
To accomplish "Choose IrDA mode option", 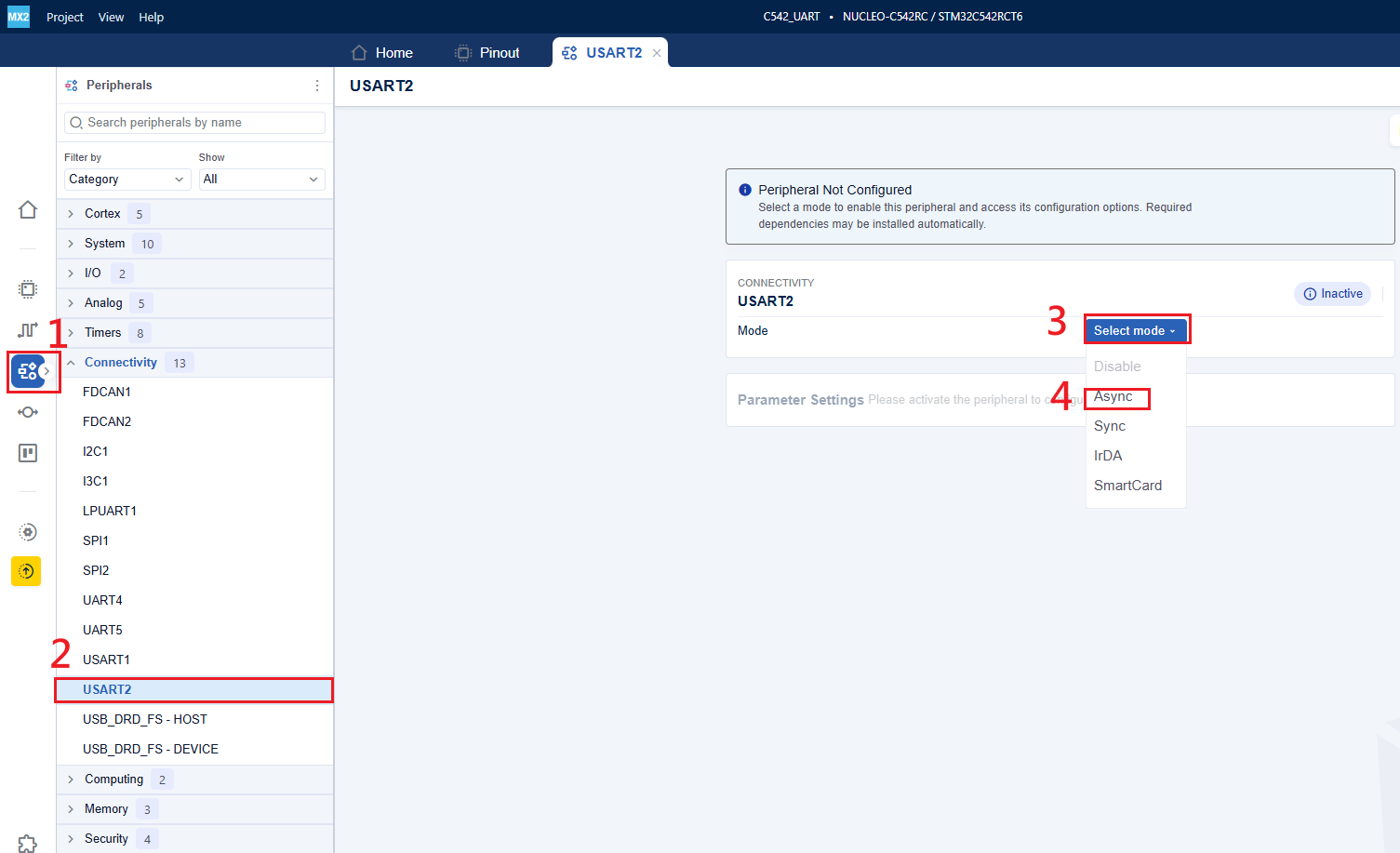I will tap(1136, 456).
